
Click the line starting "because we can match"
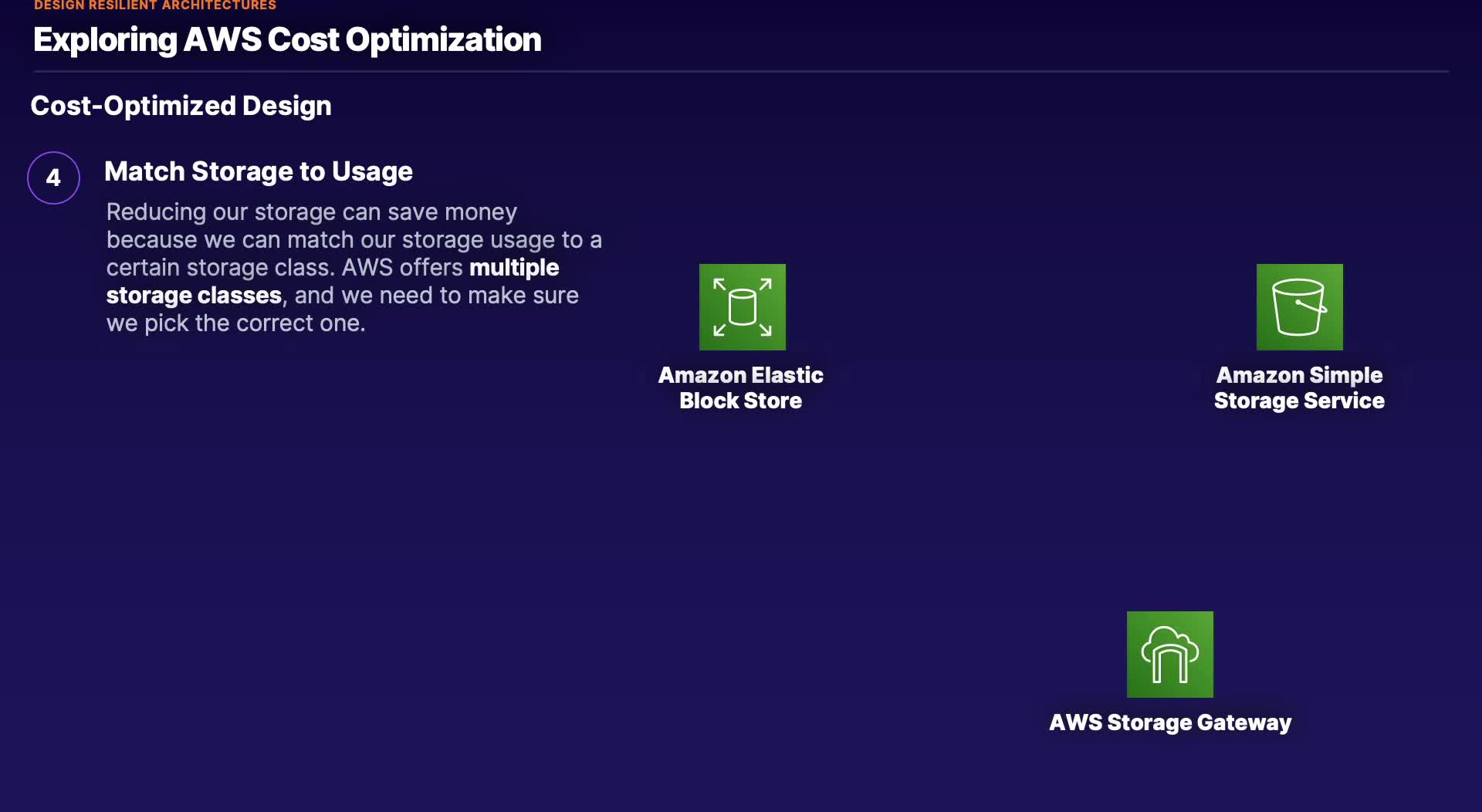[354, 240]
